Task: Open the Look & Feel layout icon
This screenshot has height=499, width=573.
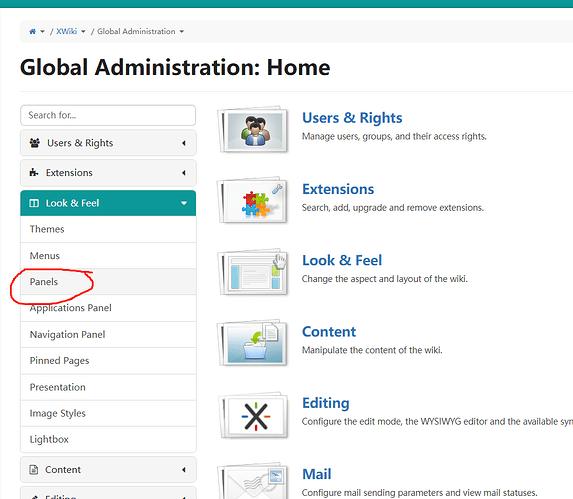Action: click(254, 273)
